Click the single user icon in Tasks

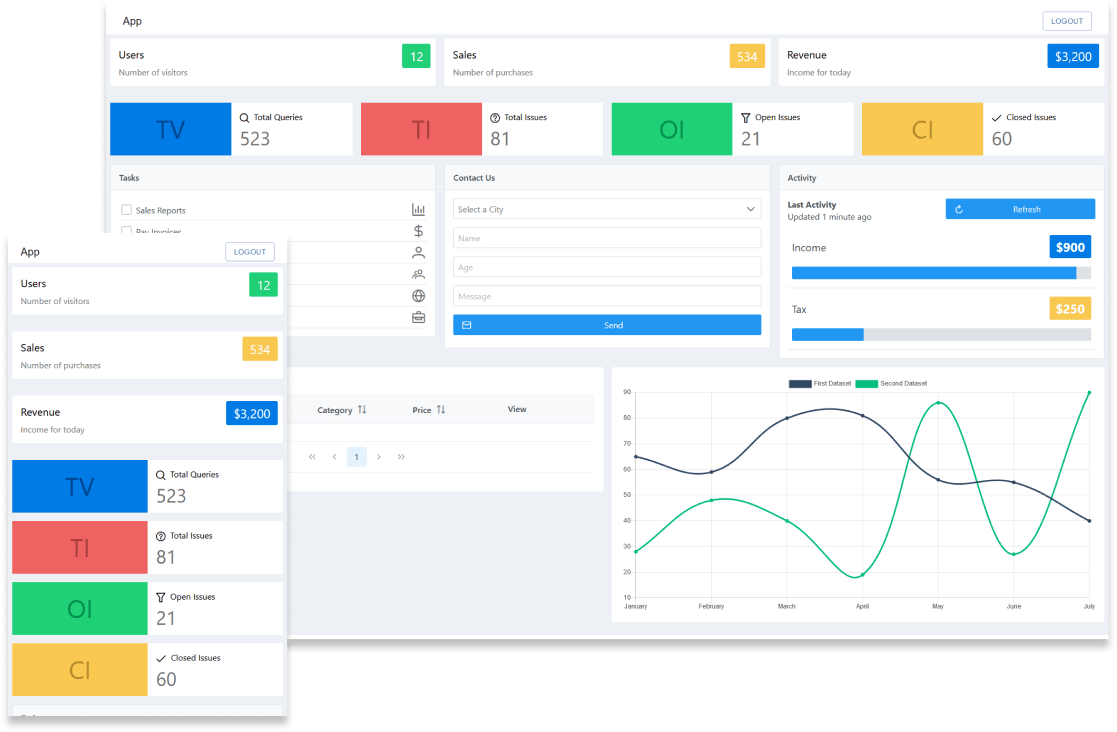[418, 252]
